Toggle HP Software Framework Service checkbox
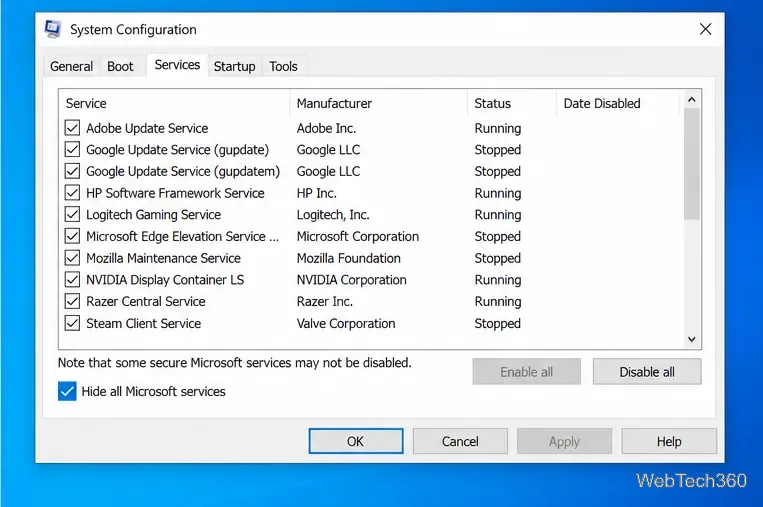763x507 pixels. [72, 193]
